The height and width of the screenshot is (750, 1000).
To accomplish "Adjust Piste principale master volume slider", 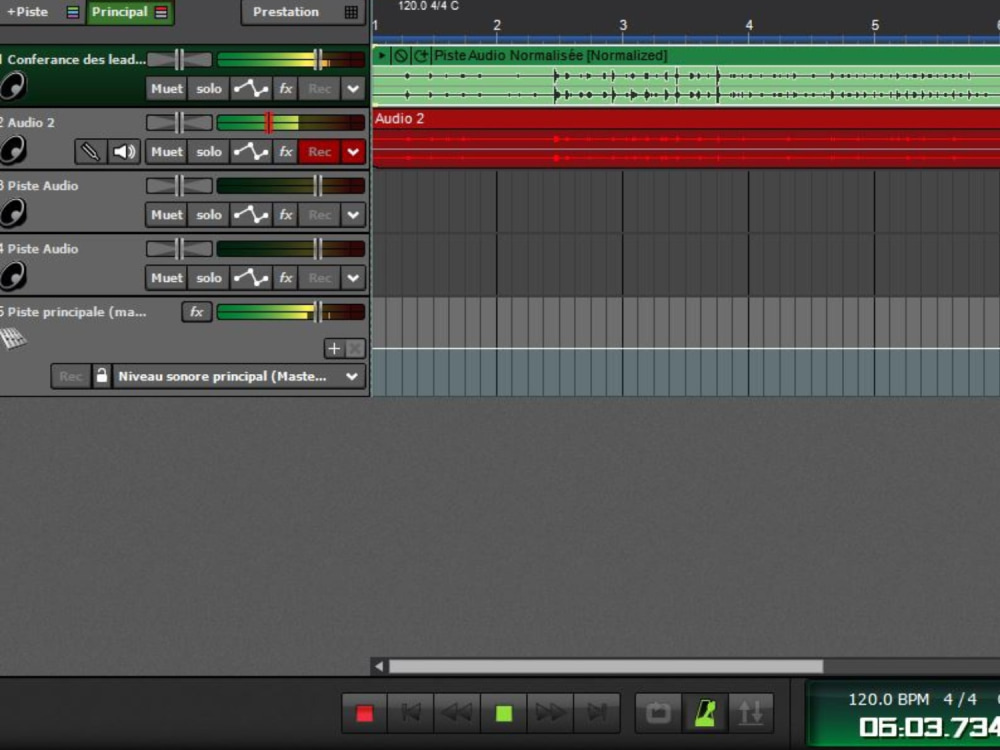I will point(318,312).
